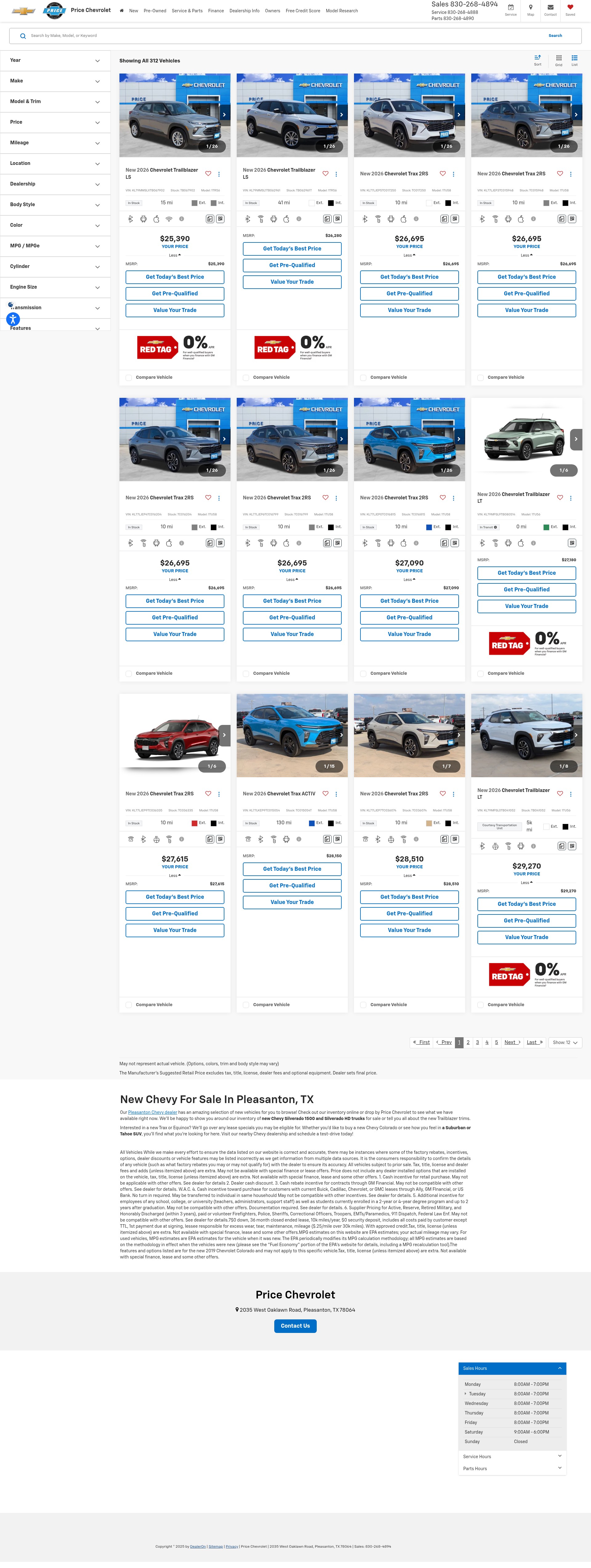View Saved vehicles heart icon
Viewport: 591px width, 1568px height.
pyautogui.click(x=570, y=10)
